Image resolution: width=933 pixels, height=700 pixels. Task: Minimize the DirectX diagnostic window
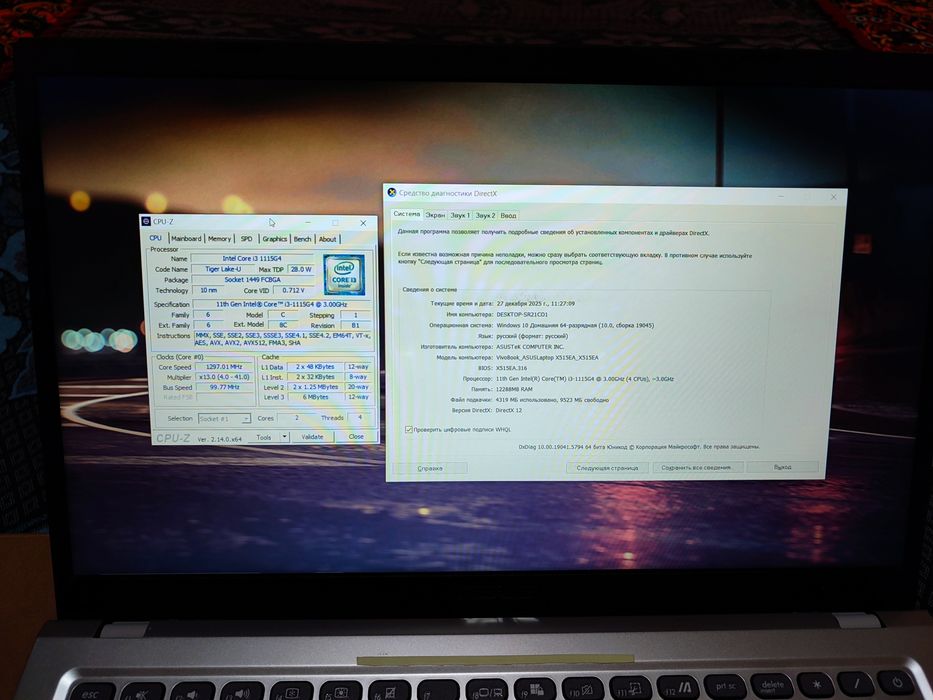(x=781, y=196)
